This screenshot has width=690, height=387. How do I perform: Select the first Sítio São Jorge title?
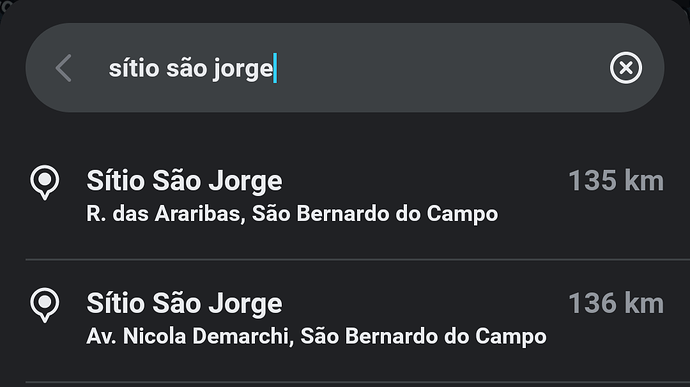[x=184, y=181]
